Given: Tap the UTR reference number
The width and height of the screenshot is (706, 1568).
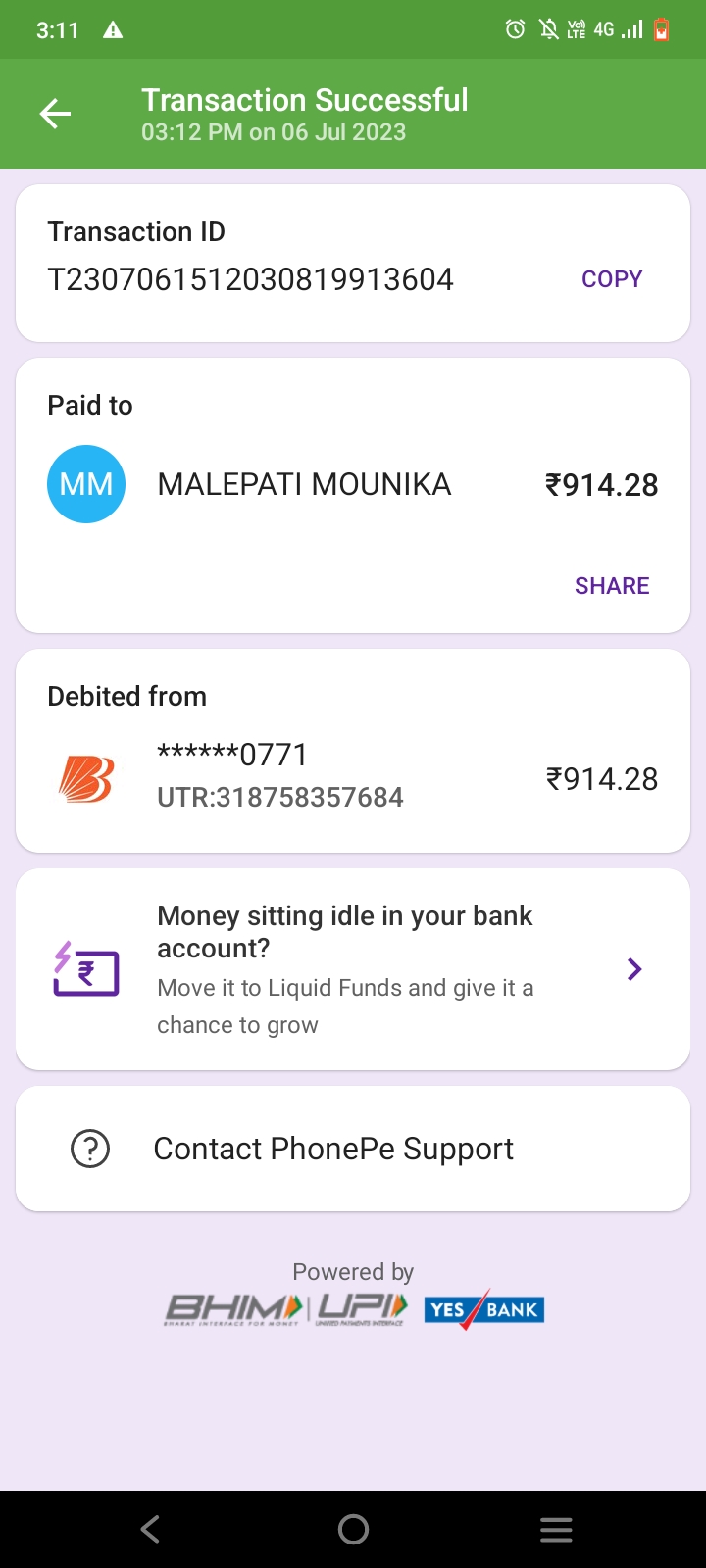Looking at the screenshot, I should coord(280,797).
